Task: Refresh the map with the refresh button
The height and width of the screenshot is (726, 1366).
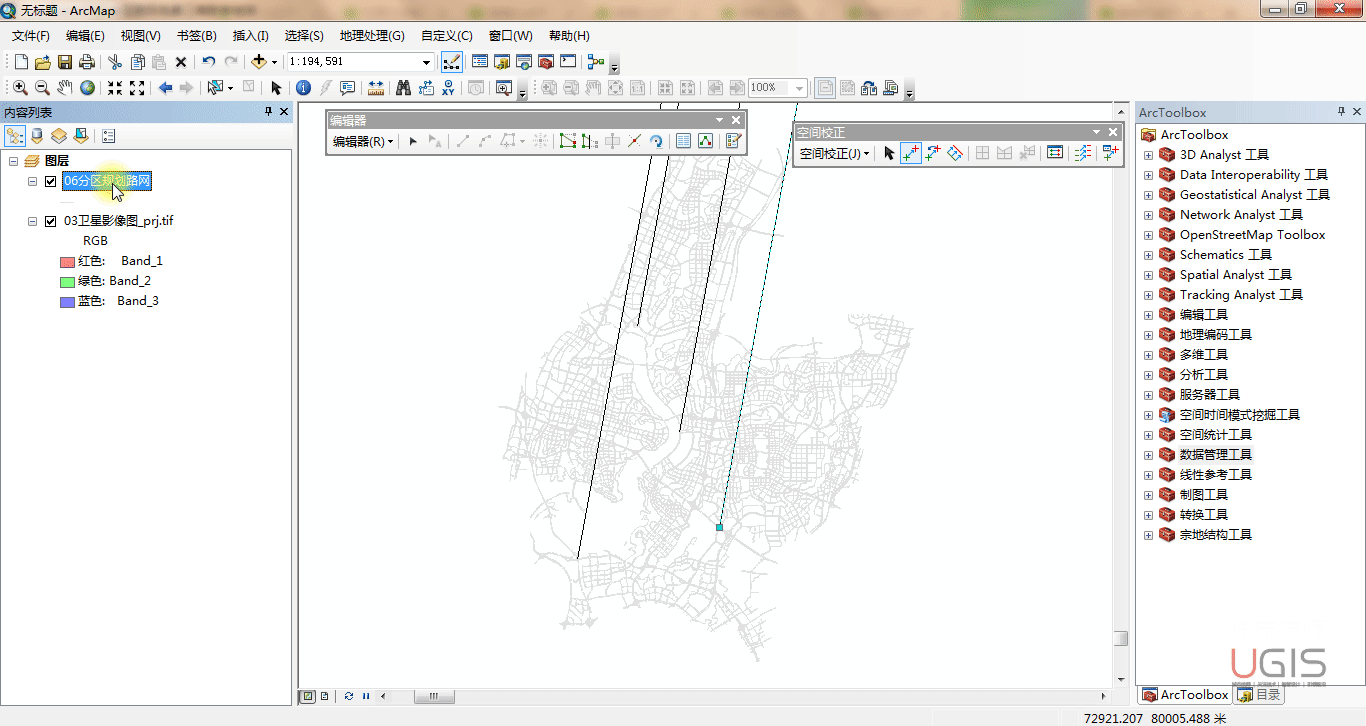Action: tap(349, 696)
